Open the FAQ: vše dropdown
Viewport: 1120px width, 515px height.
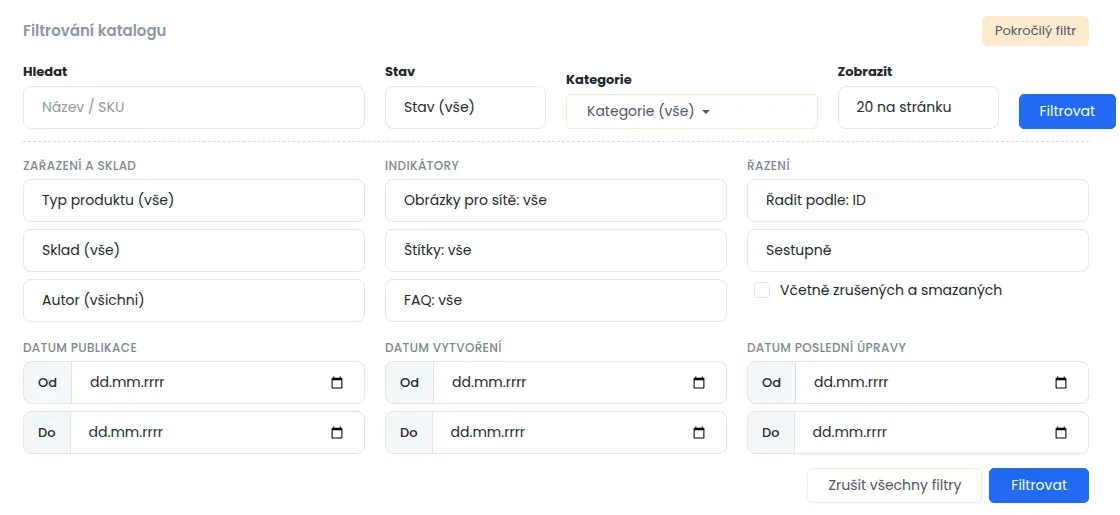[x=556, y=301]
